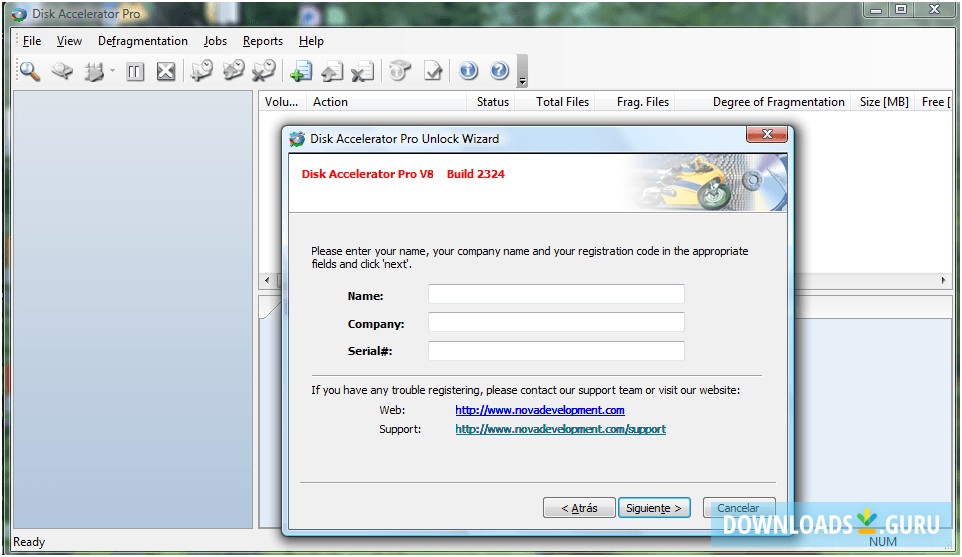Click the horizontal scrollbar right arrow

(943, 280)
